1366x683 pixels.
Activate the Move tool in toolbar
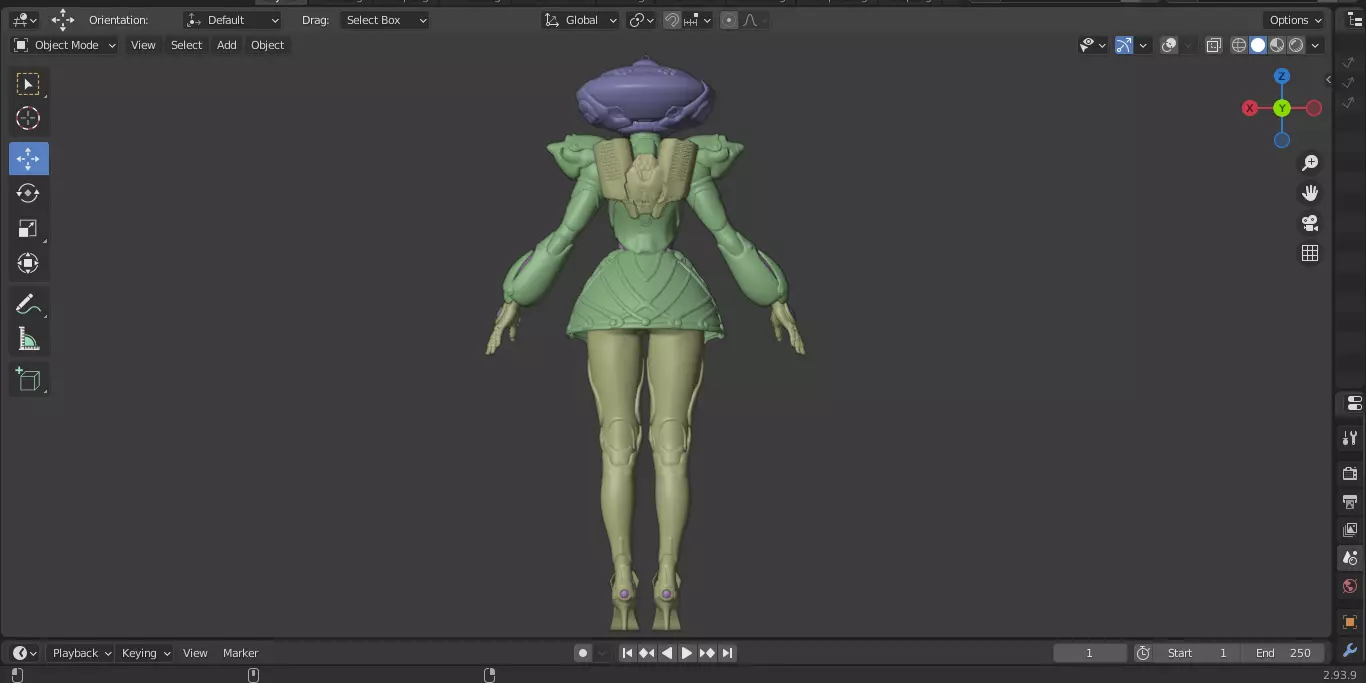coord(28,159)
